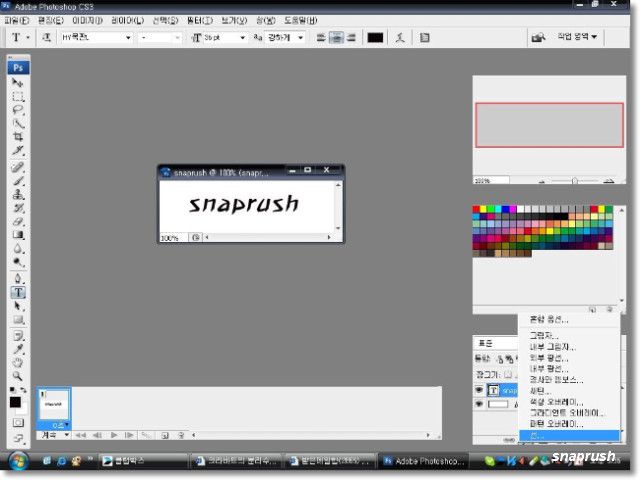Hide the background layer eye icon
Viewport: 640px width, 480px height.
tap(479, 404)
